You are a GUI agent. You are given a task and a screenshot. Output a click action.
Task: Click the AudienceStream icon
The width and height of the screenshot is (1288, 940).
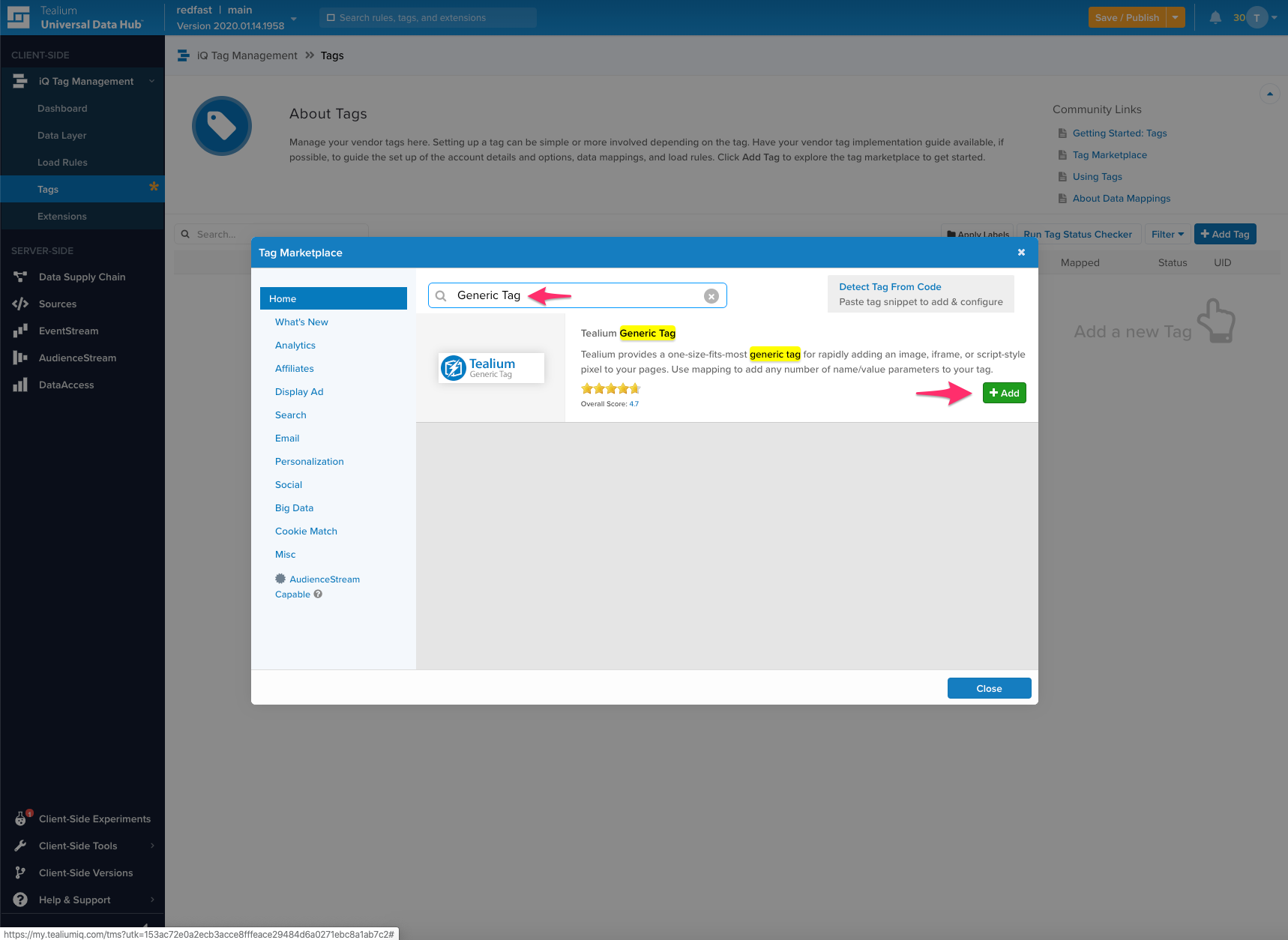20,358
